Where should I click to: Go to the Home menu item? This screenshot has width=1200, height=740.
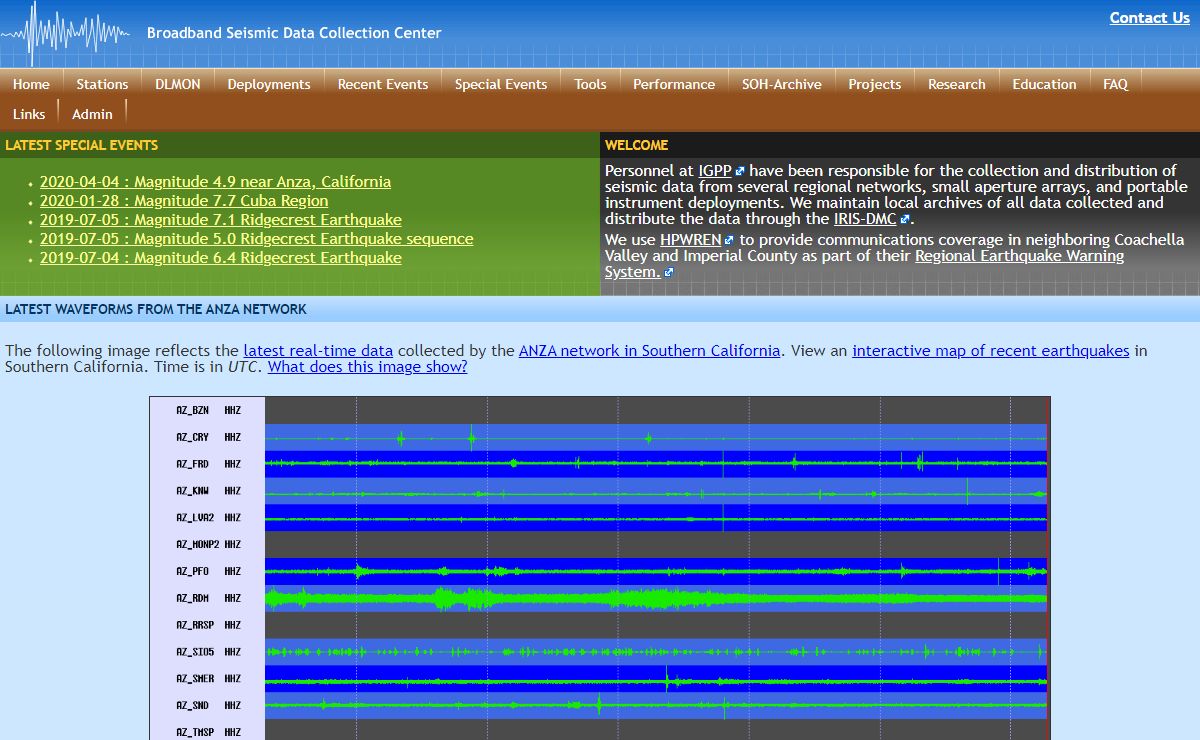(x=31, y=84)
